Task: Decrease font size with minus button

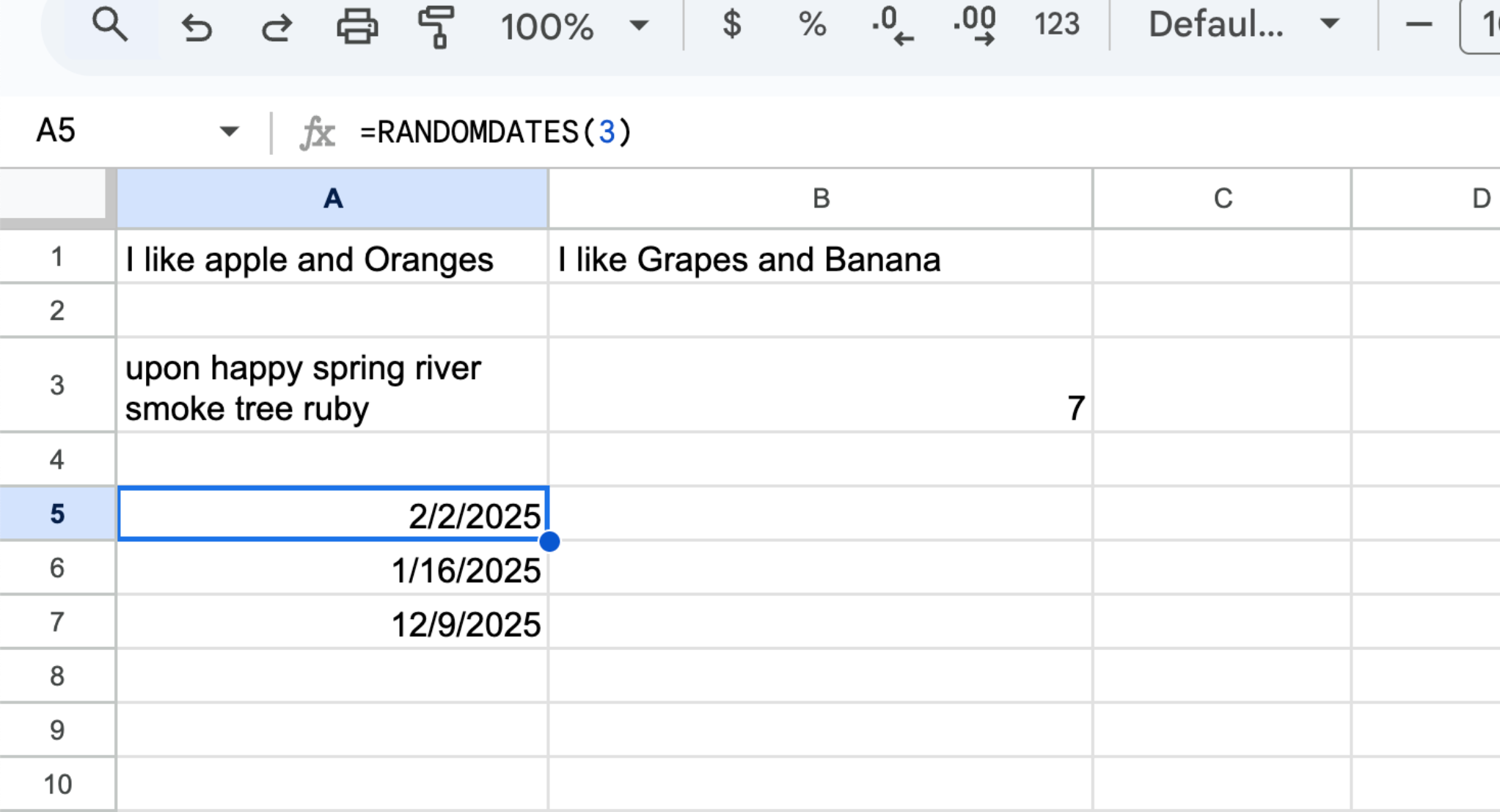Action: (1419, 25)
